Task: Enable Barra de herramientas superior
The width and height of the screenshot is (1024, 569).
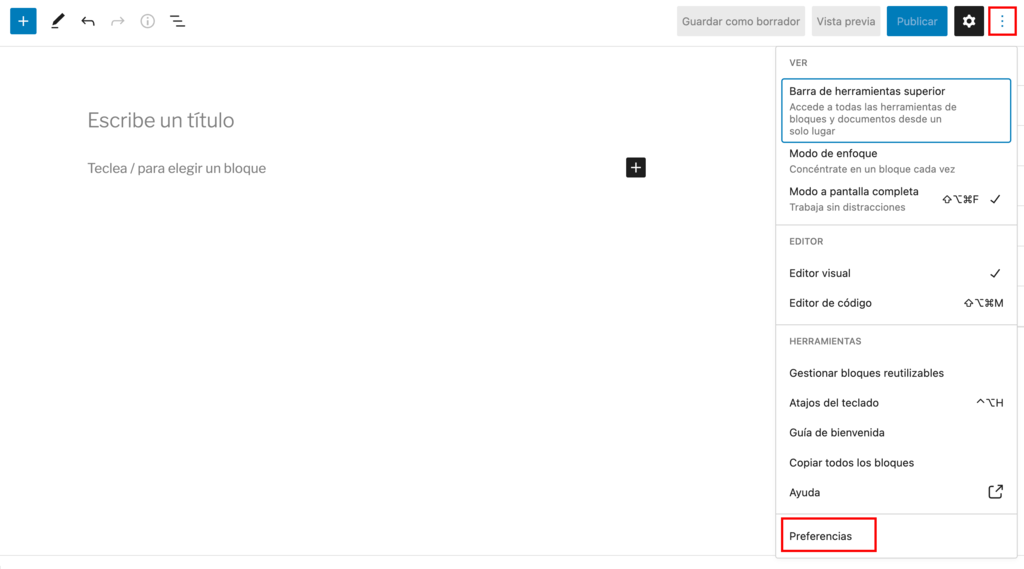Action: 896,110
